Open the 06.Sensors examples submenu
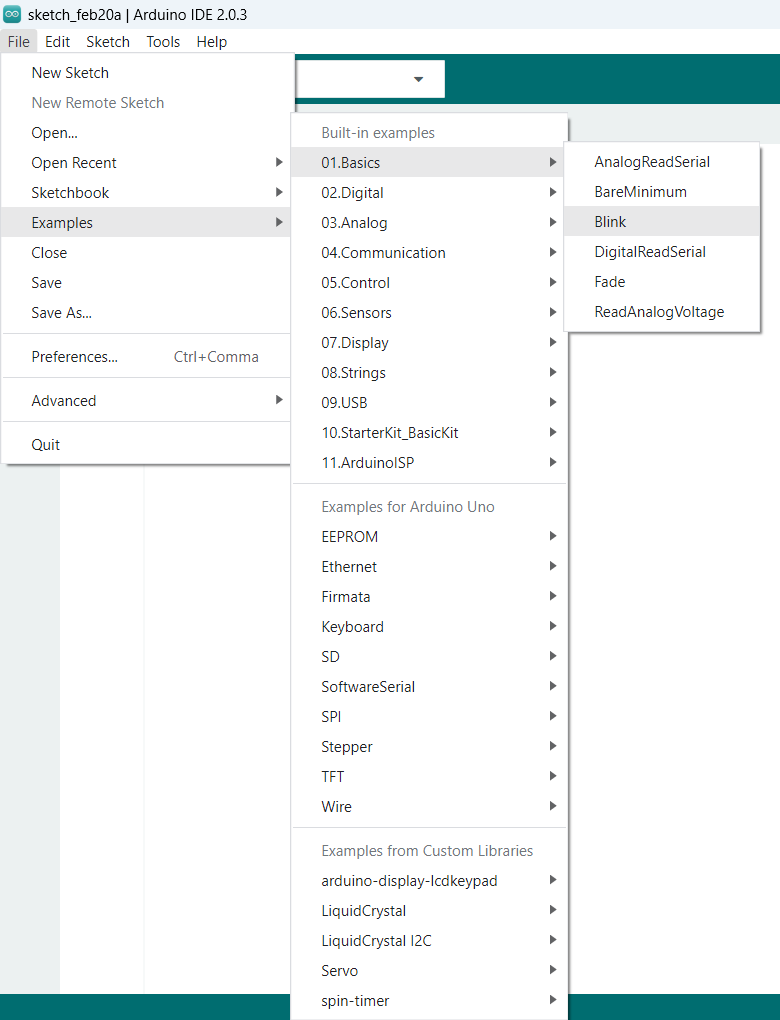This screenshot has width=780, height=1020. [356, 313]
